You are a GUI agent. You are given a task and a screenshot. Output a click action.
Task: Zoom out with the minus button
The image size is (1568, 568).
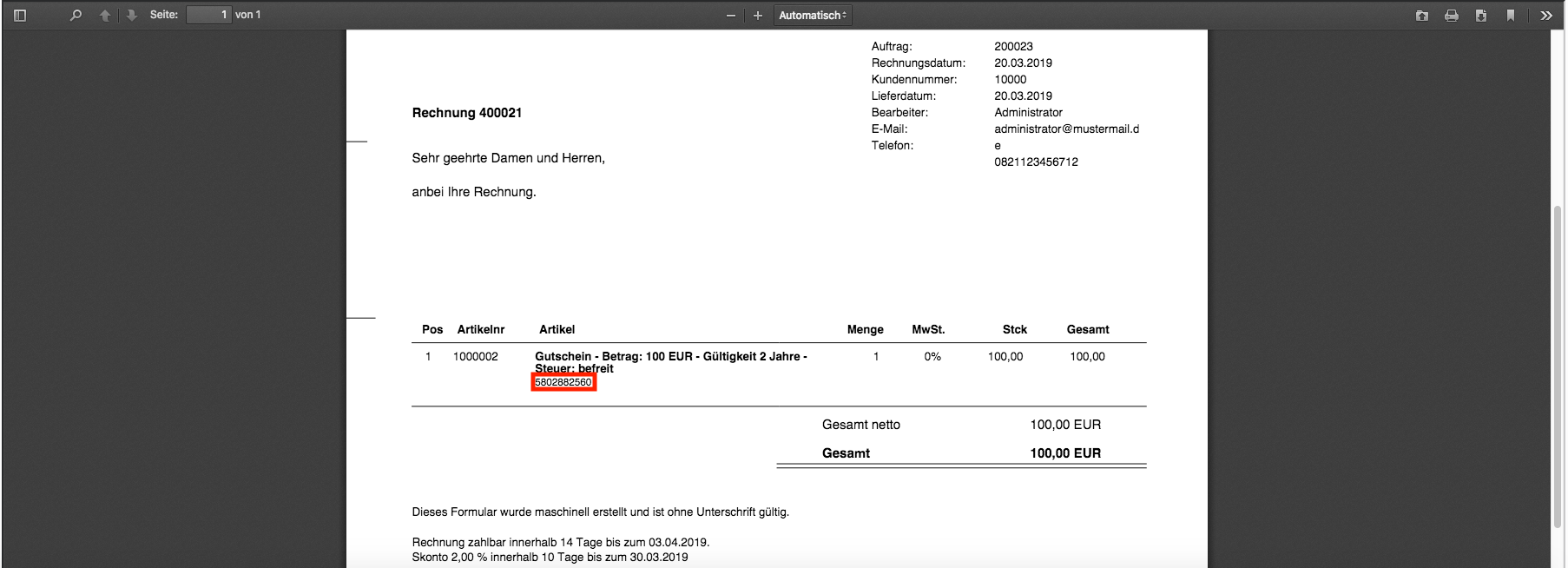point(731,16)
